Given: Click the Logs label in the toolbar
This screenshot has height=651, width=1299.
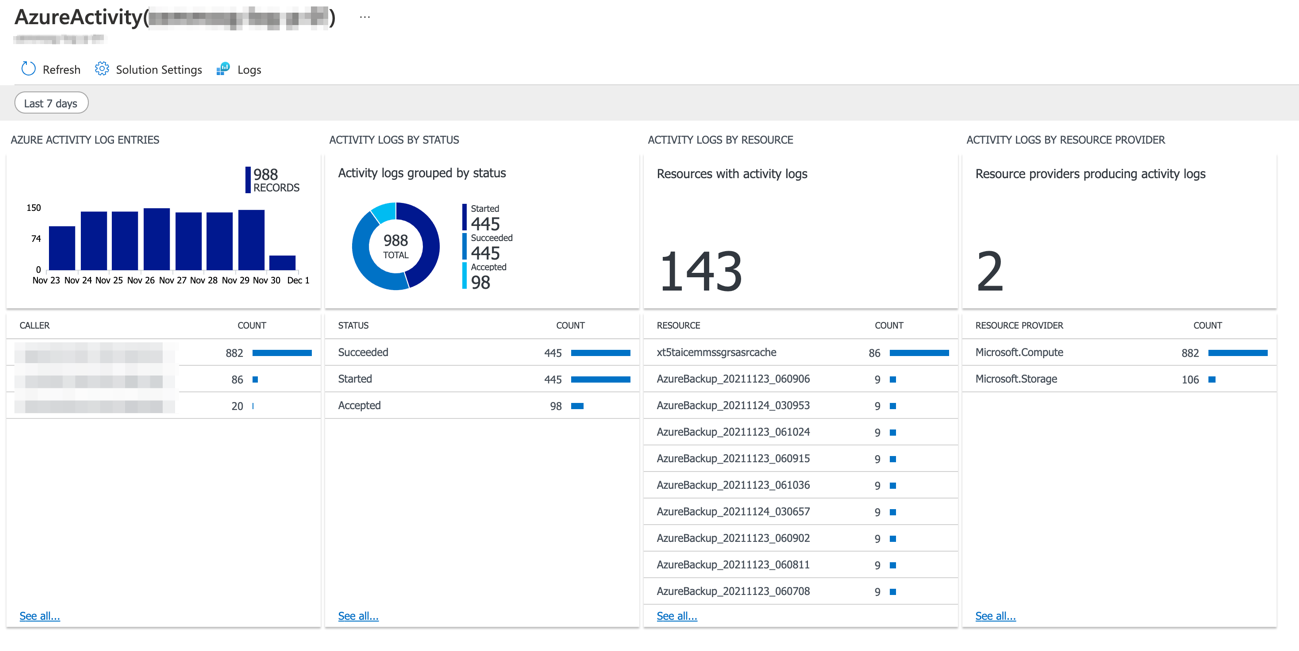Looking at the screenshot, I should [249, 70].
